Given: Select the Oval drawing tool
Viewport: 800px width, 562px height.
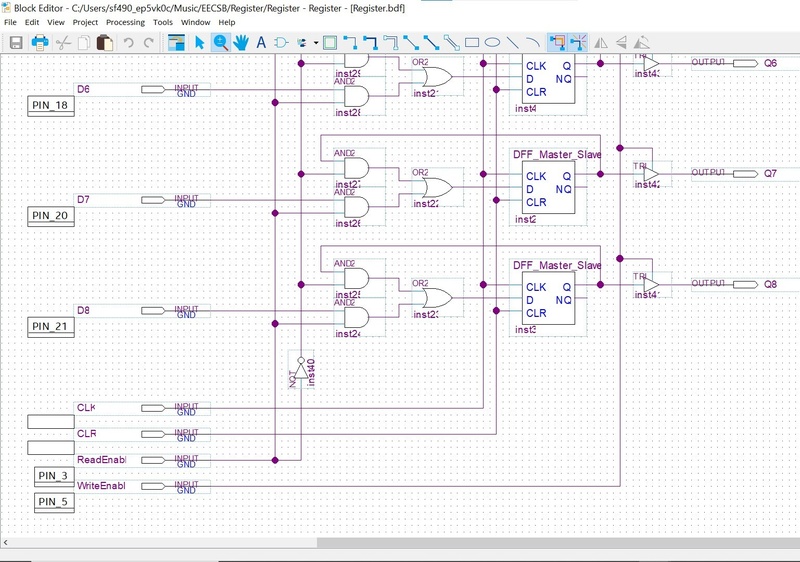Looking at the screenshot, I should (x=492, y=43).
